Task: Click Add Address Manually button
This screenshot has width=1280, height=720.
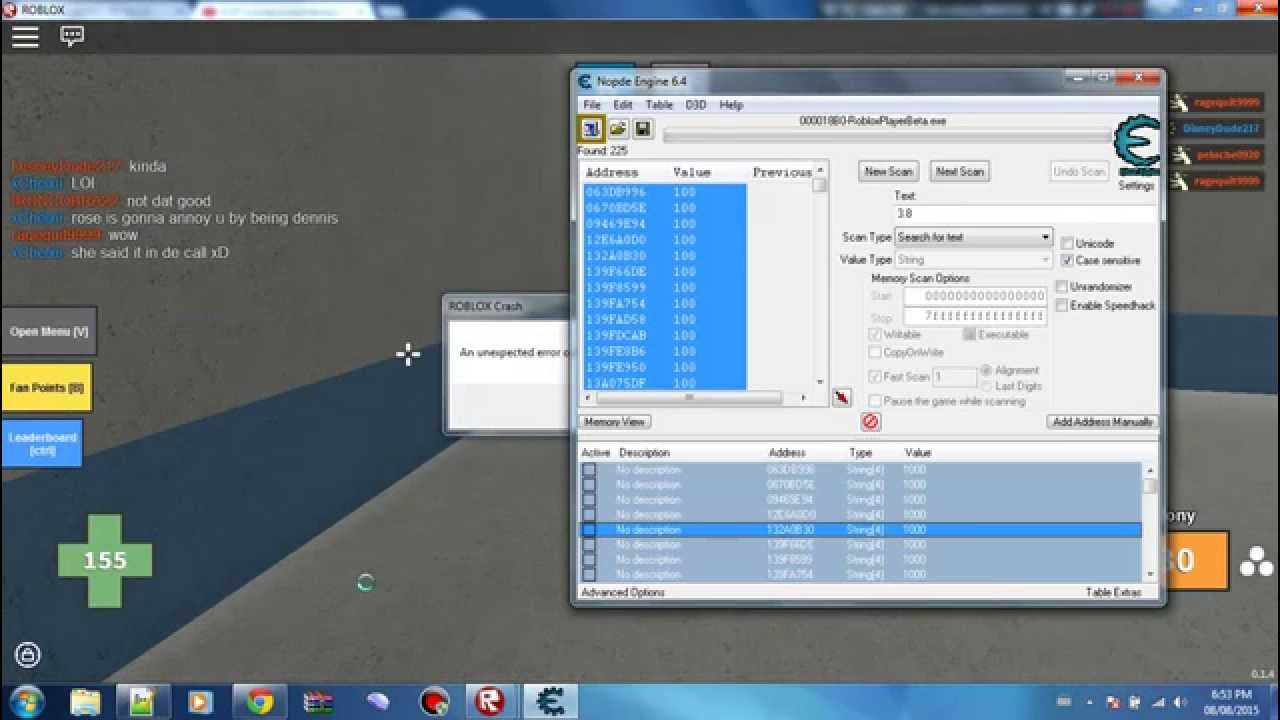Action: (1103, 422)
